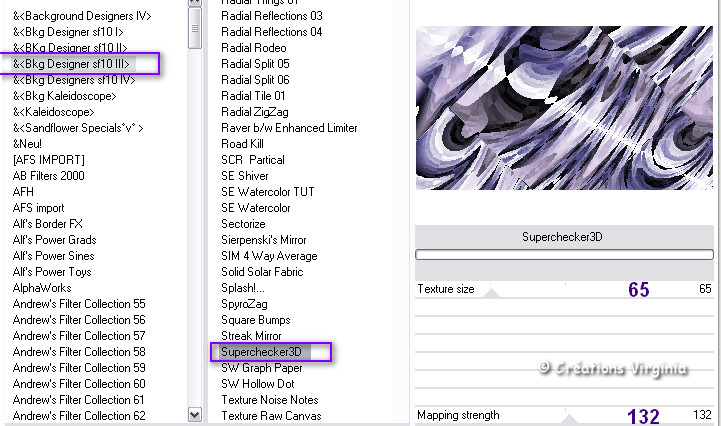Pick the Streak Mirror filter
Viewport: 721px width, 426px height.
tap(251, 336)
